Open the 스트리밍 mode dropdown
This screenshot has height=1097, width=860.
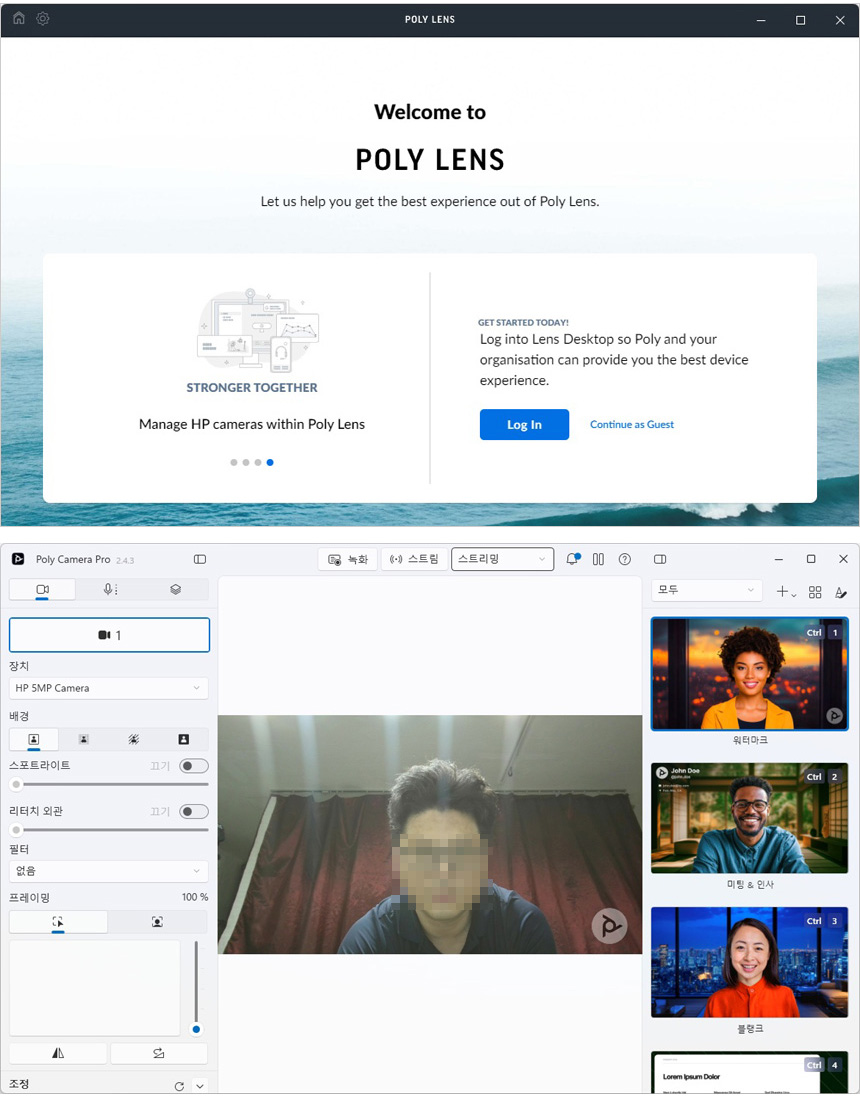point(502,559)
